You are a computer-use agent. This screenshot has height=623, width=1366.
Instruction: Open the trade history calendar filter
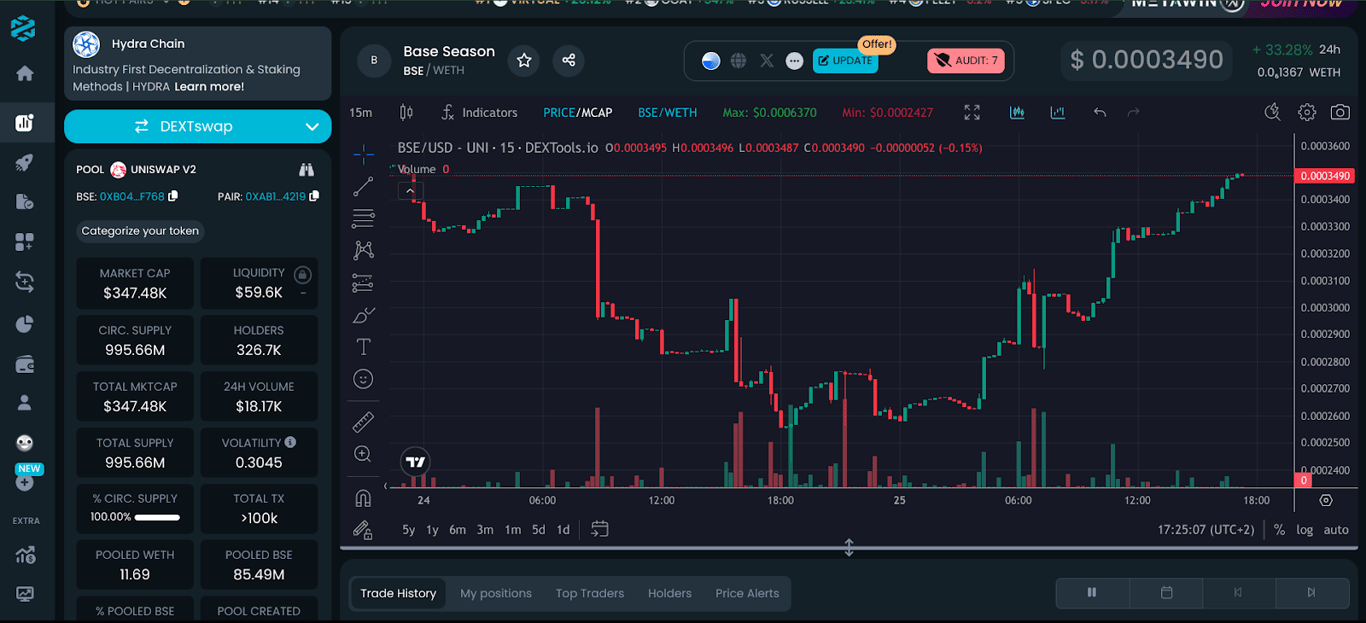click(1166, 593)
